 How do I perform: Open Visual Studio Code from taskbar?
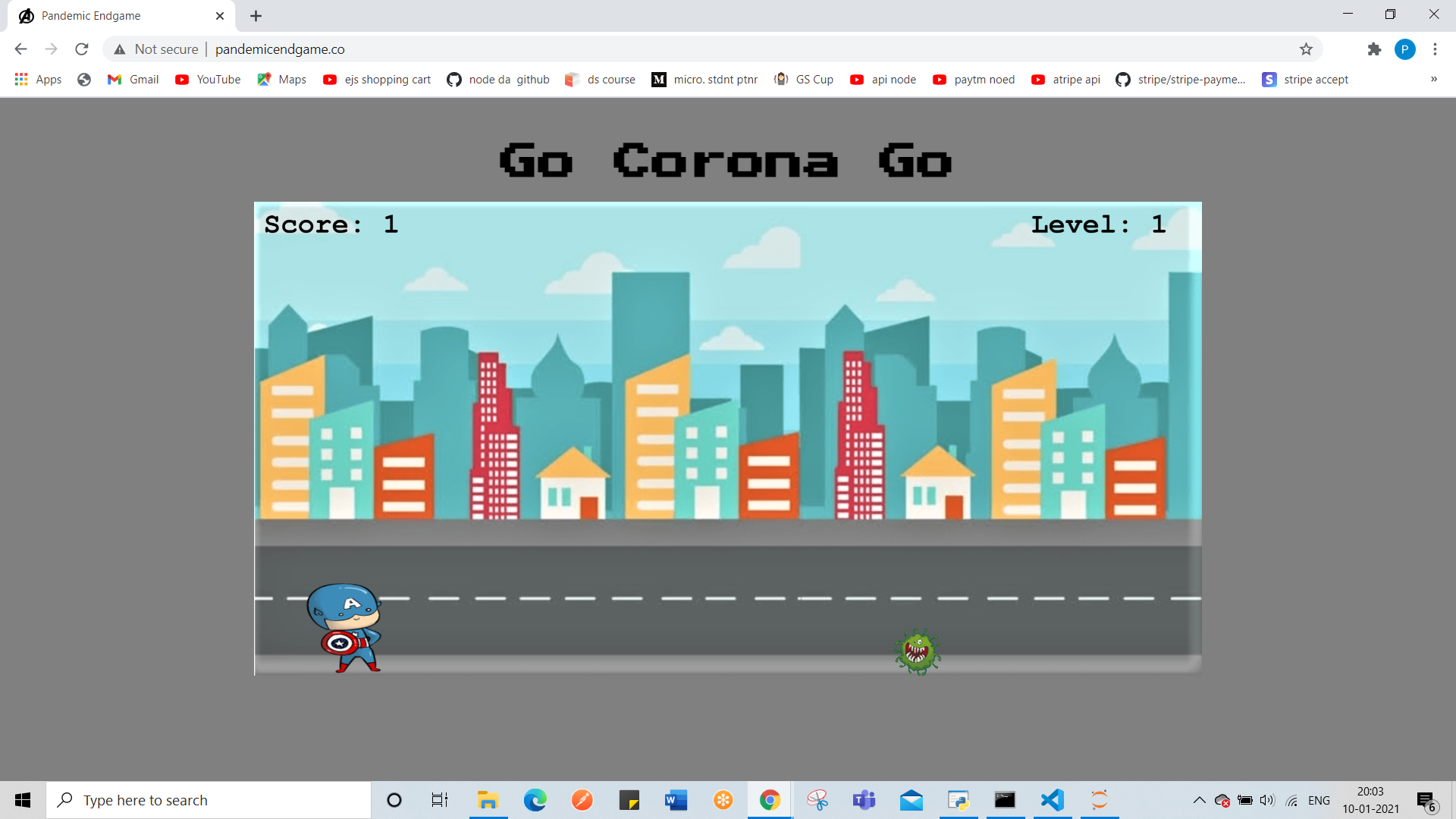click(x=1053, y=800)
